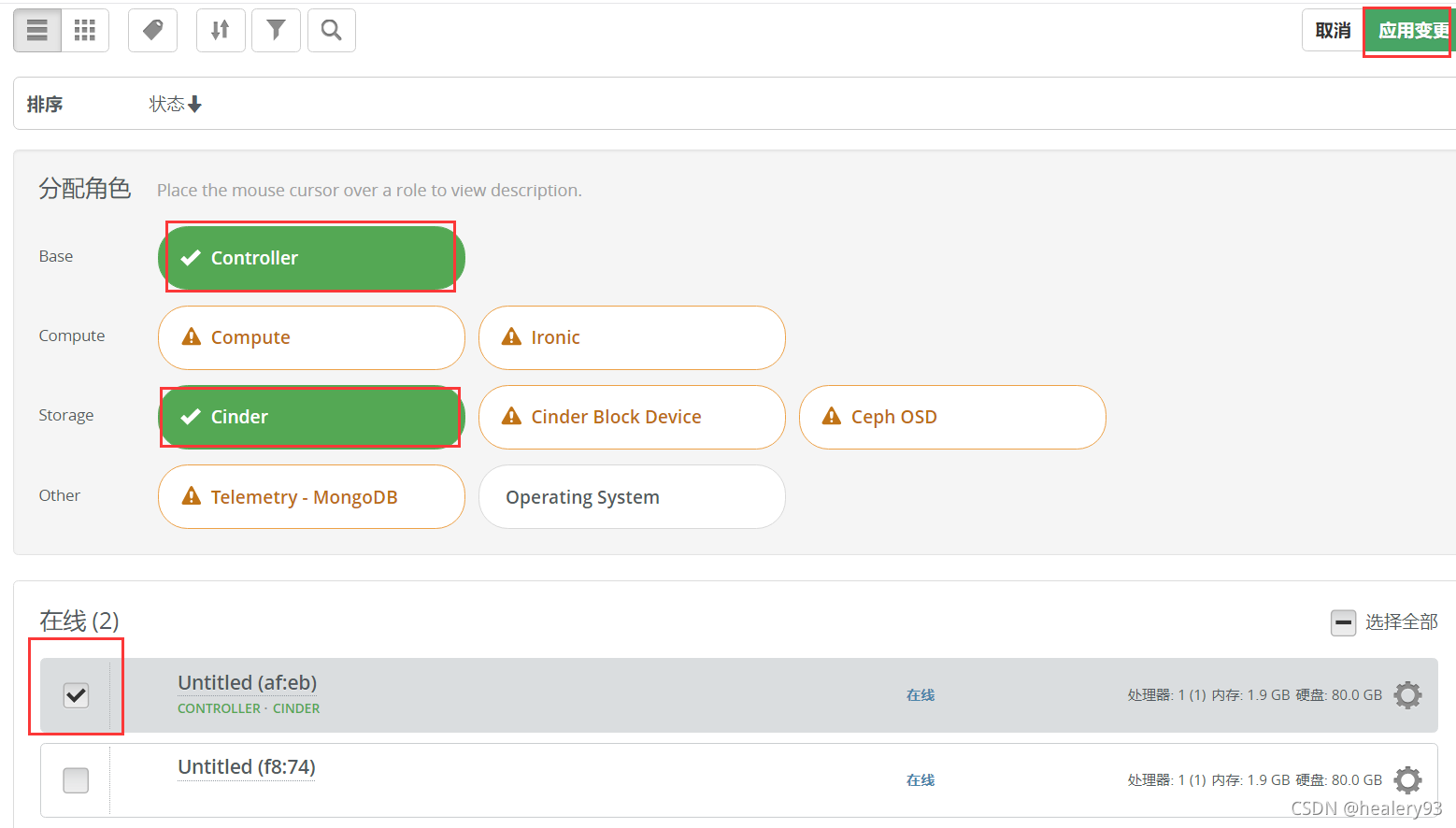Click the sort arrows icon
This screenshot has width=1456, height=828.
coord(220,30)
